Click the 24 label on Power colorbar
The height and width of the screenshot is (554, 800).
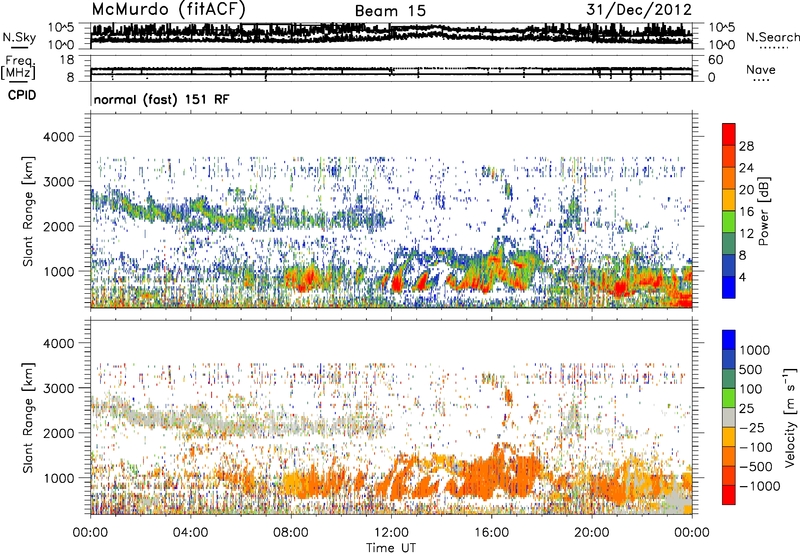[x=746, y=168]
